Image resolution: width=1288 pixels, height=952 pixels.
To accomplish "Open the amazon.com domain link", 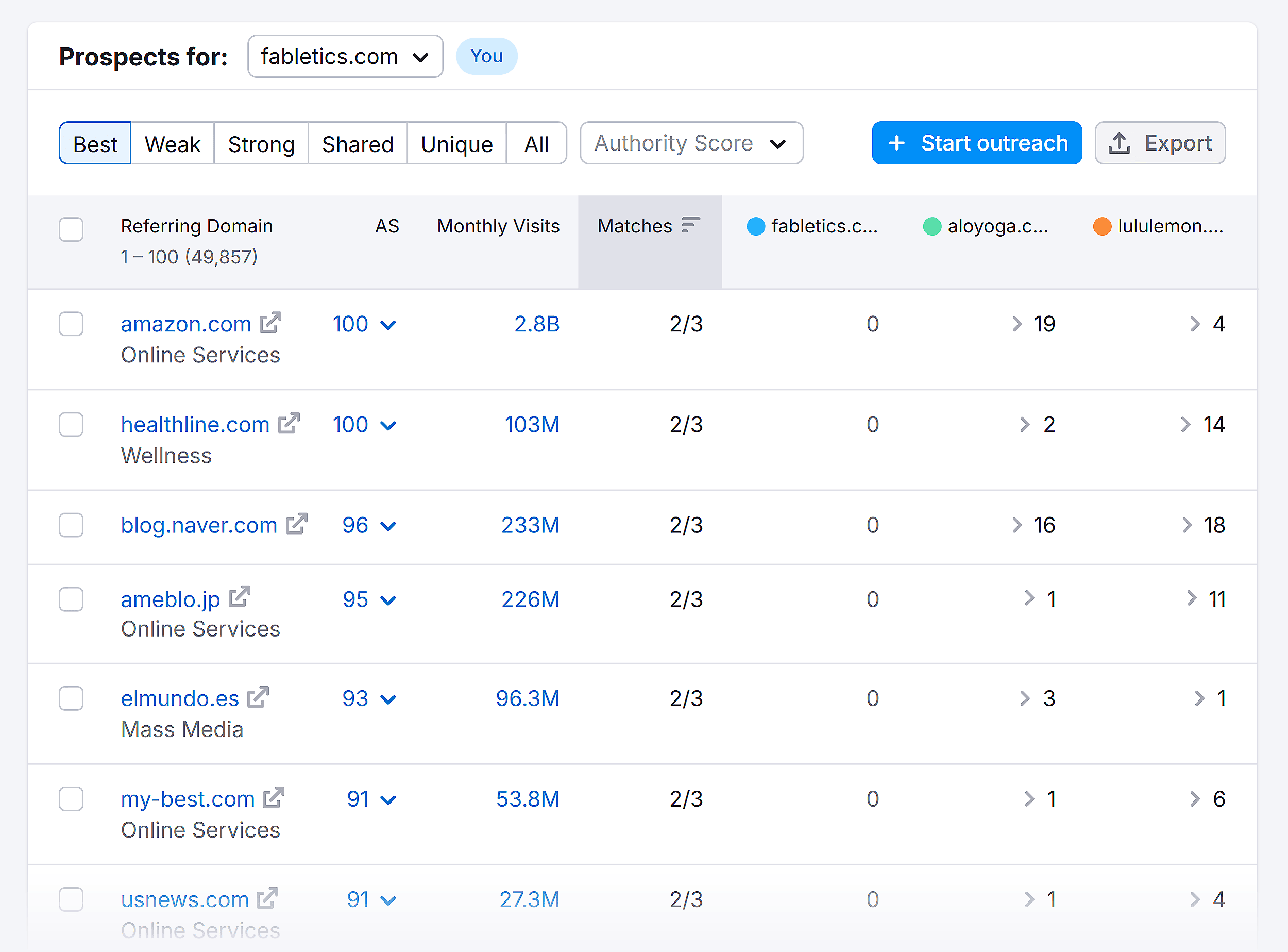I will tap(185, 324).
